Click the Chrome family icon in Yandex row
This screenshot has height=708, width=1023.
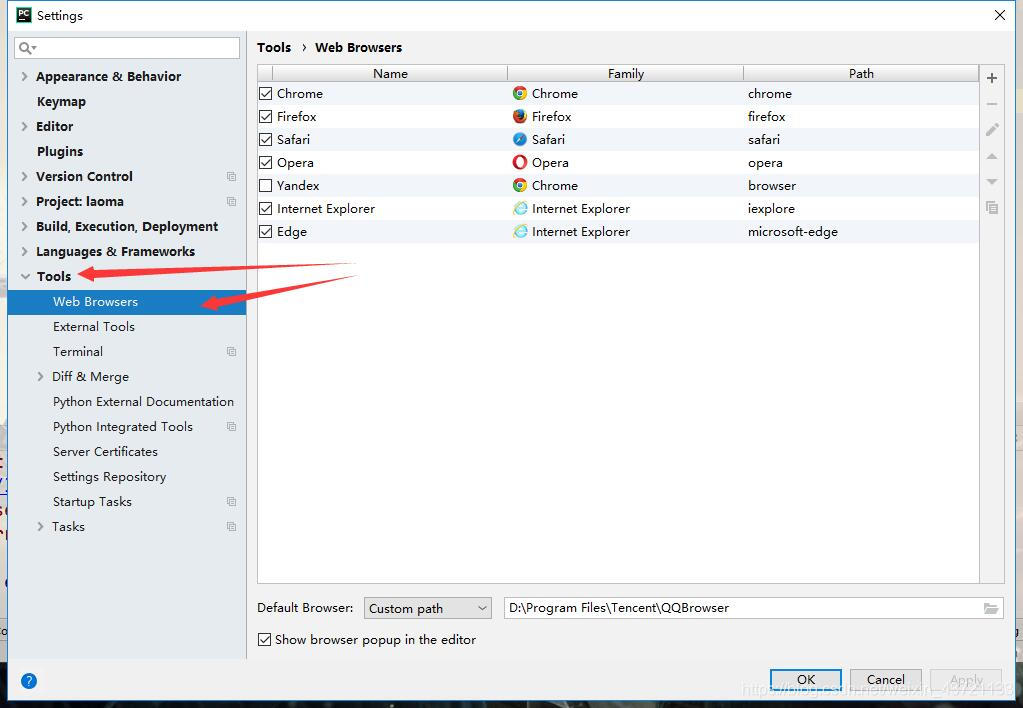(519, 185)
